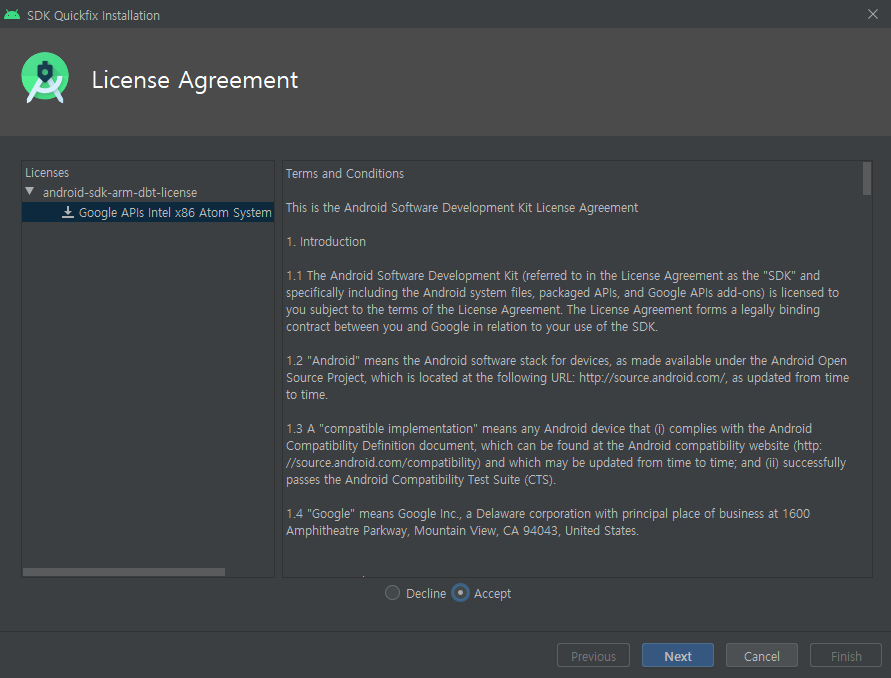Close the SDK Quickfix Installation dialog
Image resolution: width=891 pixels, height=678 pixels.
[x=873, y=14]
